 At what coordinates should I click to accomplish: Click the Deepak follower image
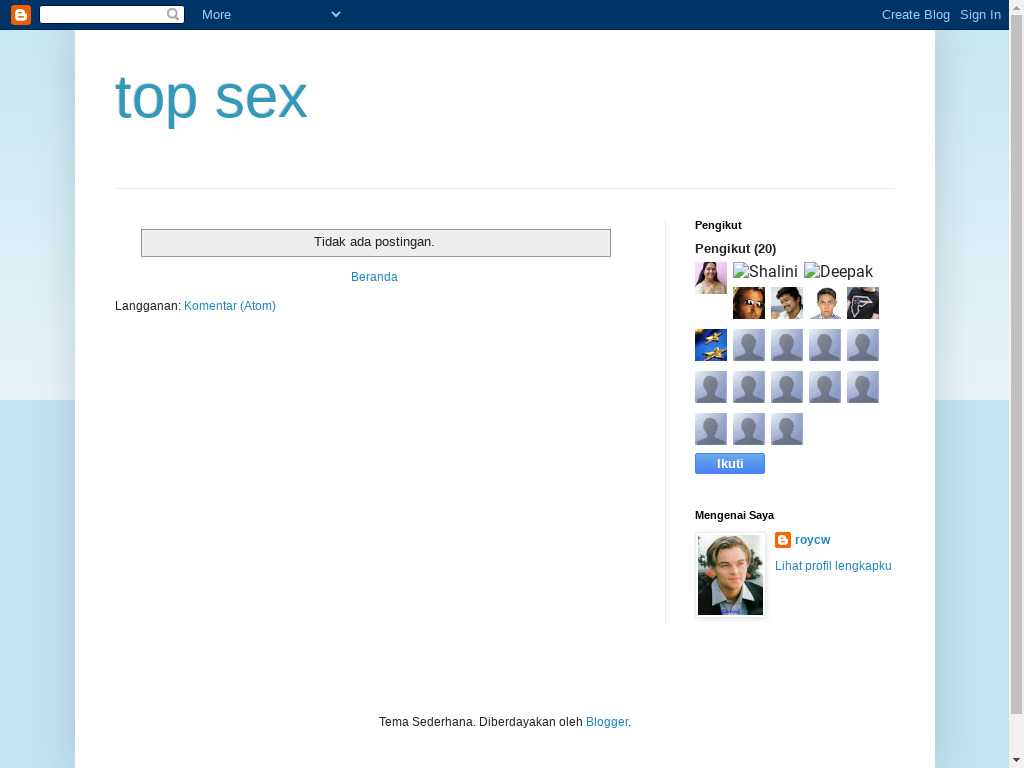838,271
